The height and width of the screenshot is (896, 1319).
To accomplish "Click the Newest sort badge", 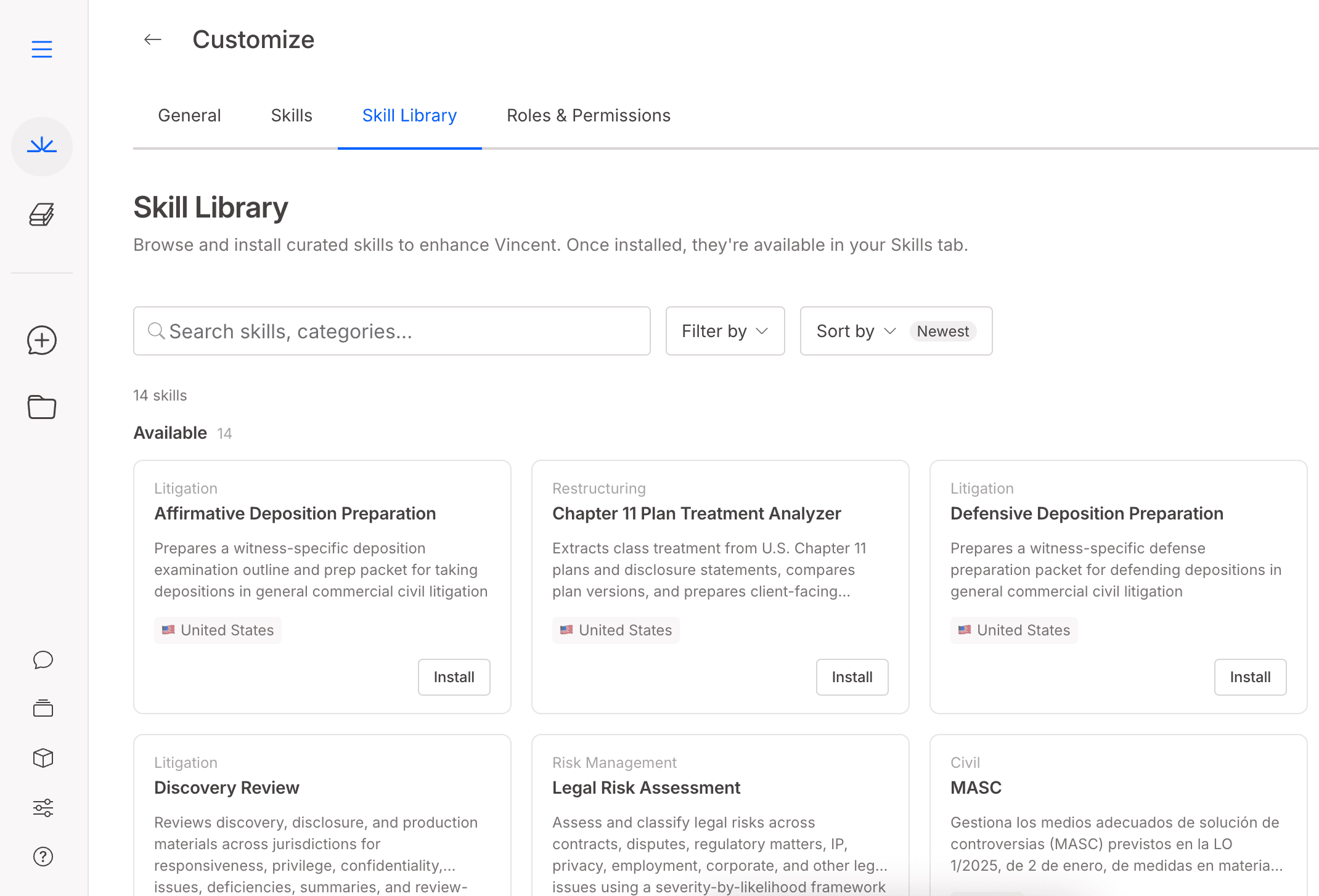I will click(x=942, y=331).
